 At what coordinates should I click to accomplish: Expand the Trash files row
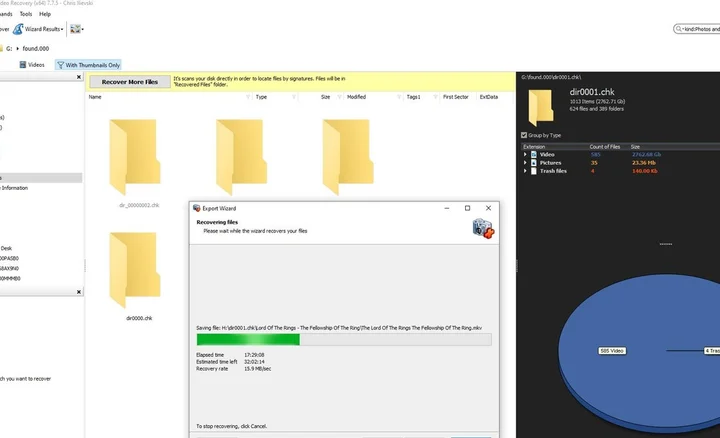(x=525, y=171)
